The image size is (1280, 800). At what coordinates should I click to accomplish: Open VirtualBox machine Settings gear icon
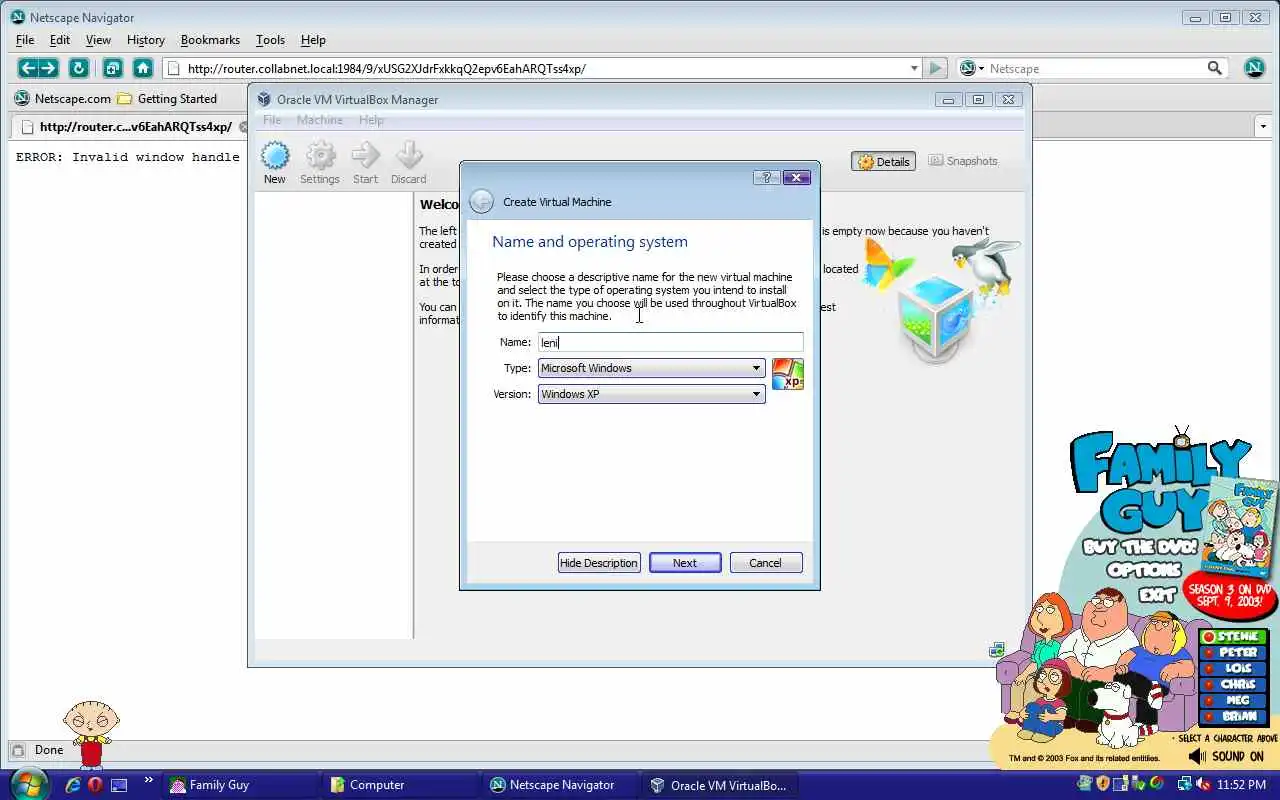point(320,156)
